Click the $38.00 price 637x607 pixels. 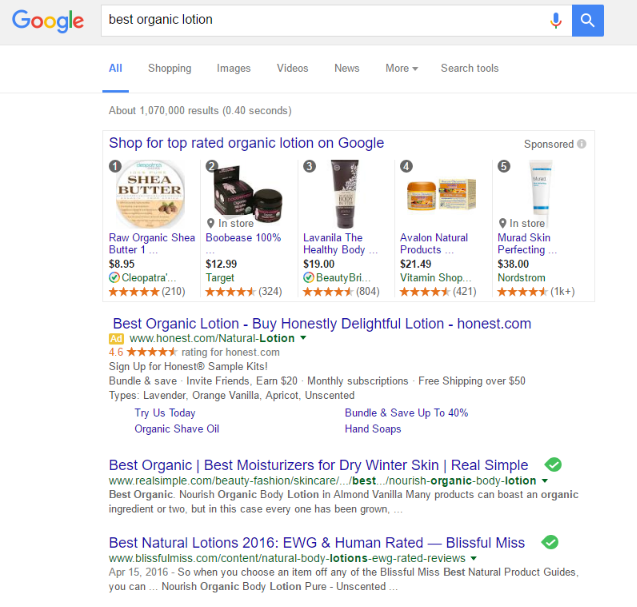[x=513, y=264]
